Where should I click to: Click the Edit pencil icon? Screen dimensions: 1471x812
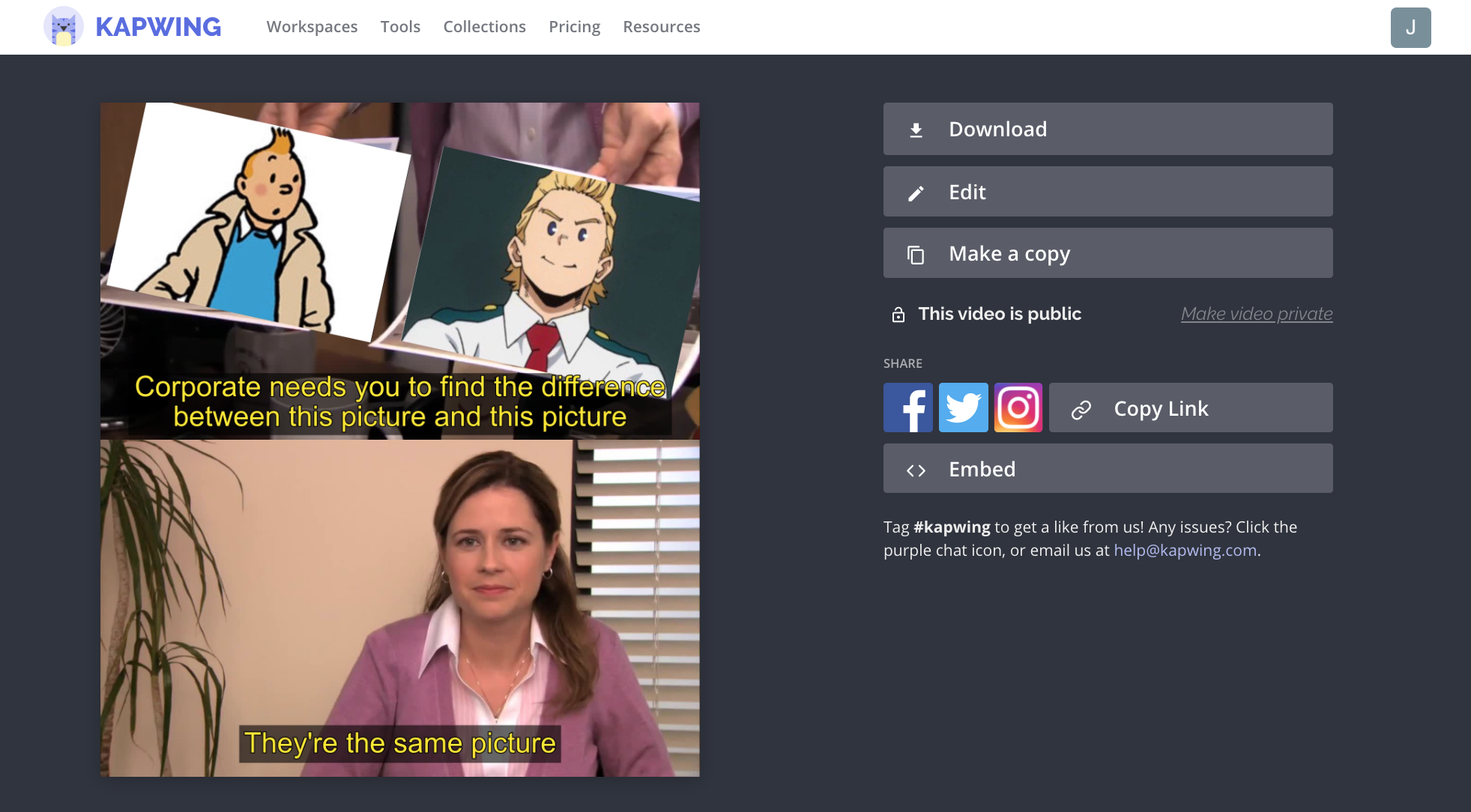(915, 191)
